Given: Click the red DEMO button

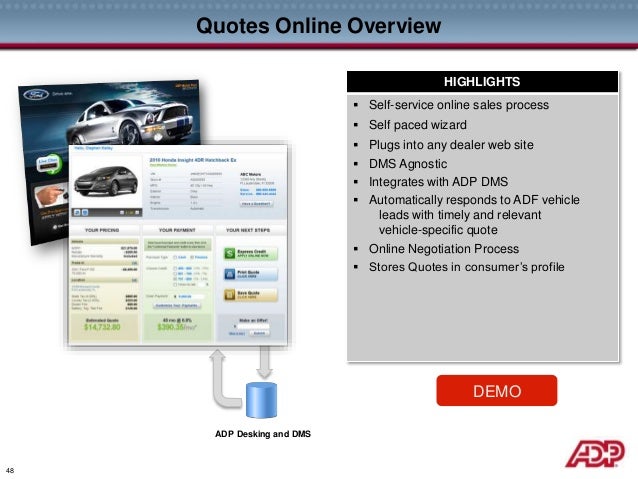Looking at the screenshot, I should pos(496,391).
